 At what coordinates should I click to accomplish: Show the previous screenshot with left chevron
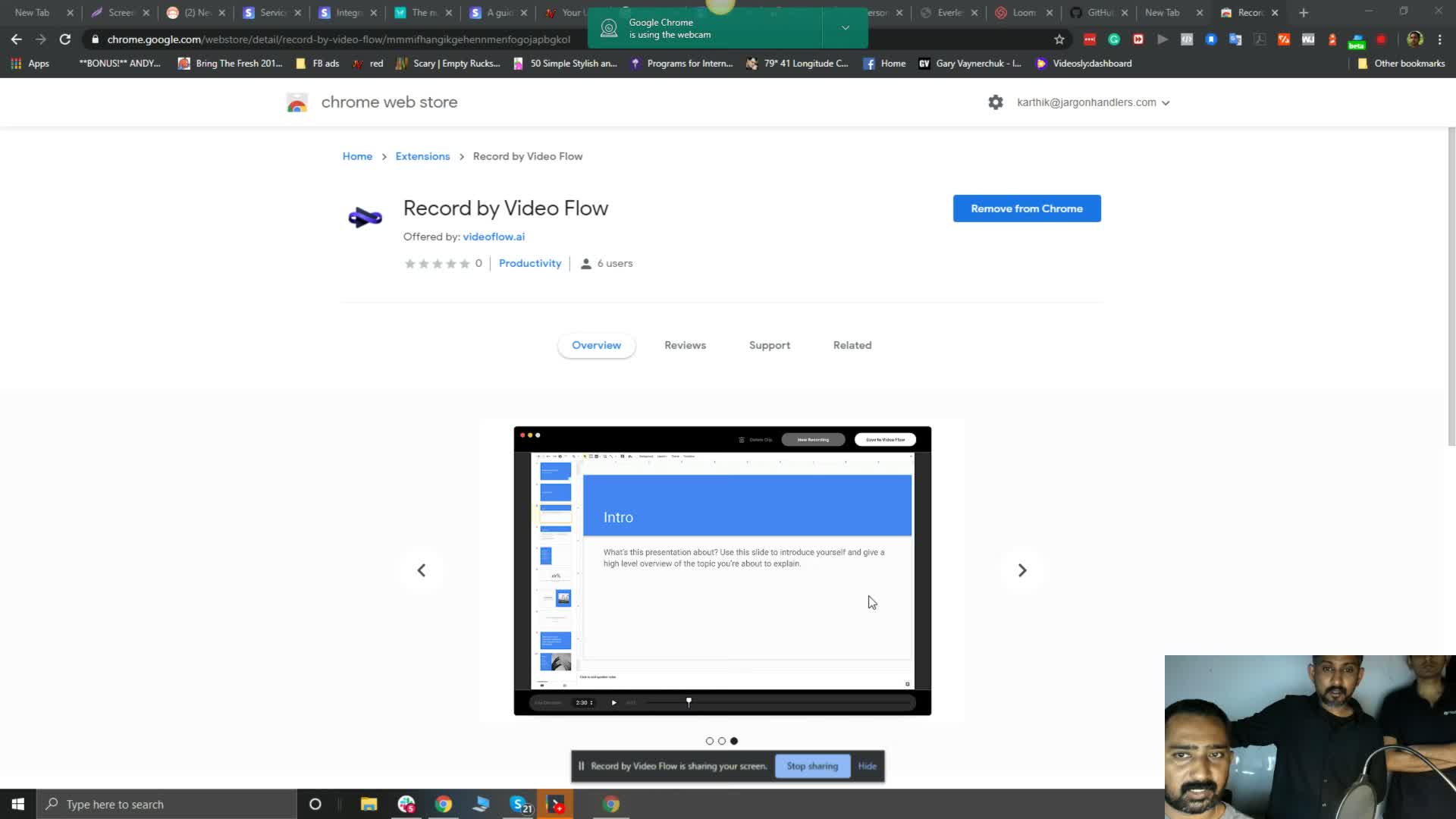pyautogui.click(x=422, y=570)
